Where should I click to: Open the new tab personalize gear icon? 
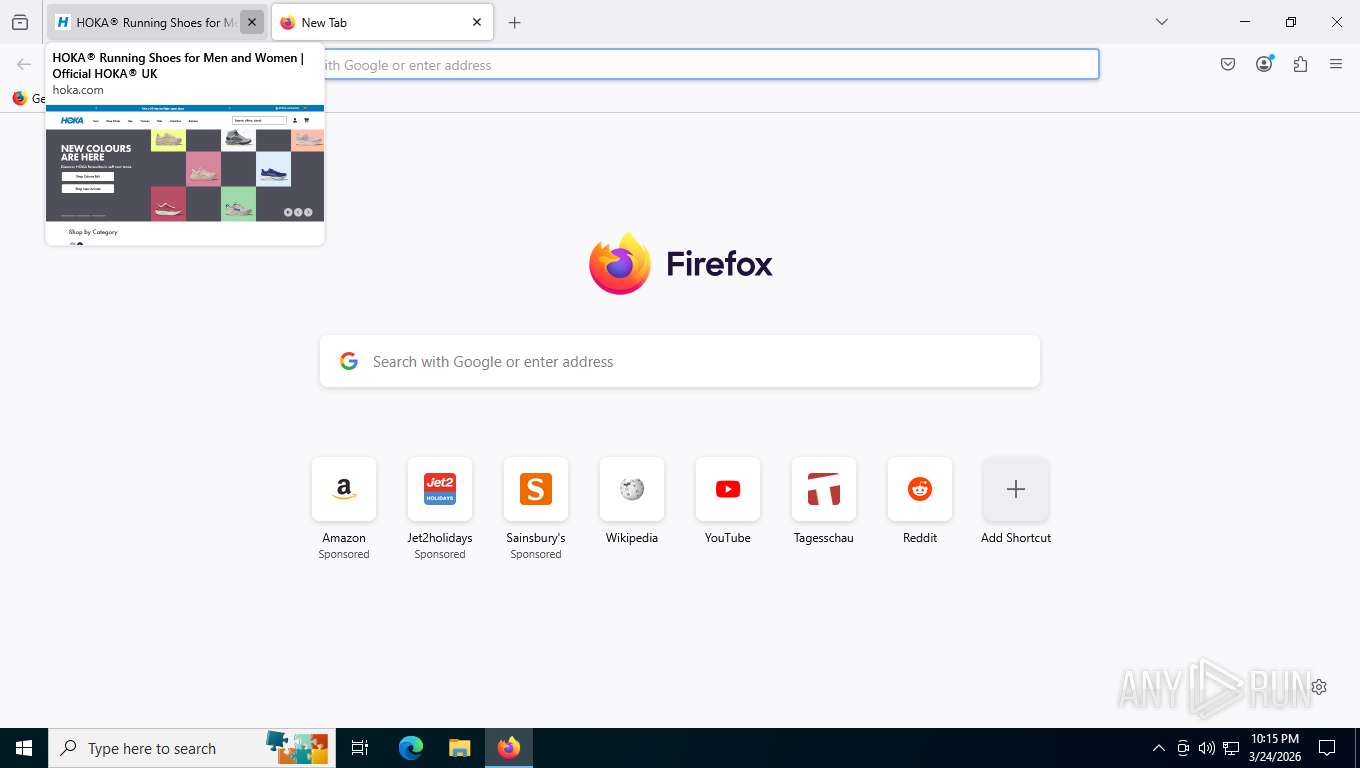[x=1319, y=687]
